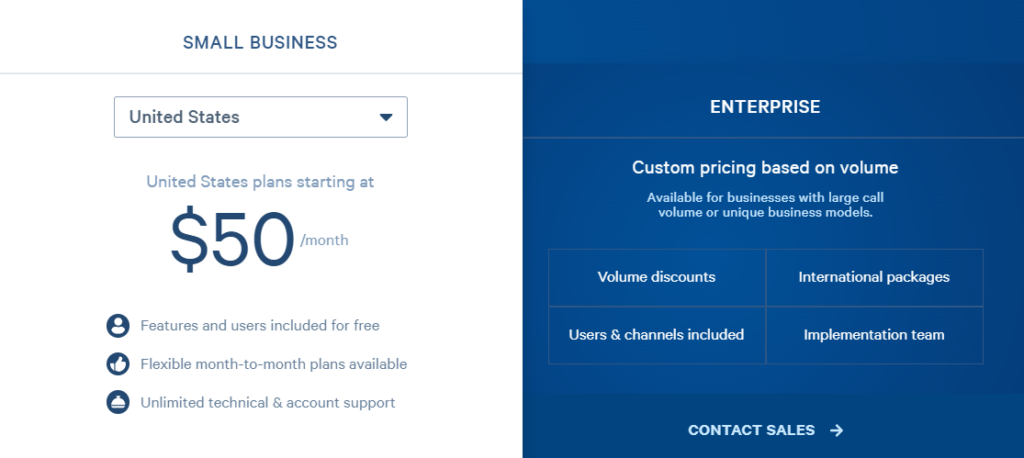
Task: Click the Contact Sales link
Action: point(752,430)
